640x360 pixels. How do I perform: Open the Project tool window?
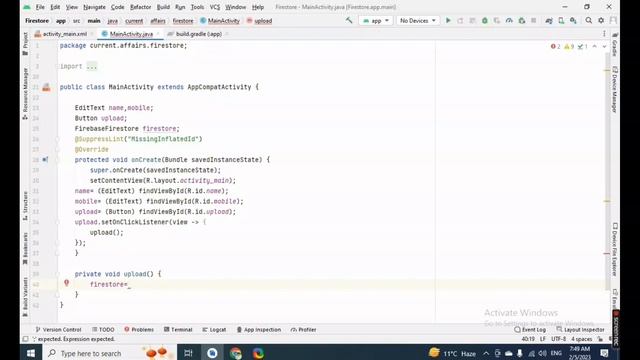coord(25,44)
